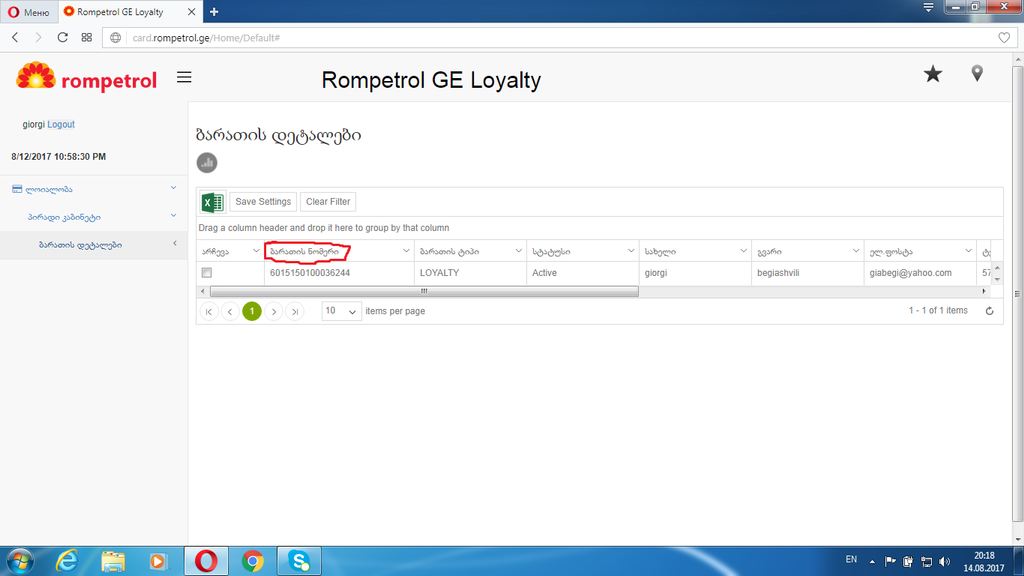Open ბარათის ტიპი column menu arrow

coord(519,251)
